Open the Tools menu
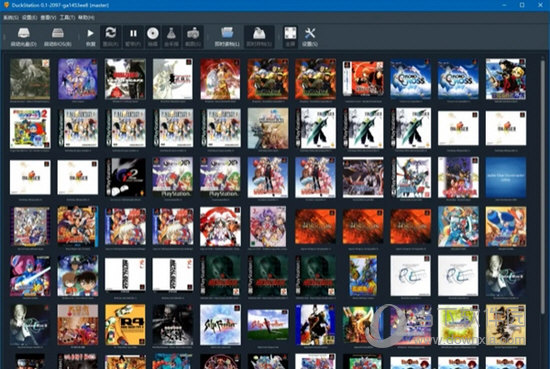The width and height of the screenshot is (550, 369). coord(67,17)
